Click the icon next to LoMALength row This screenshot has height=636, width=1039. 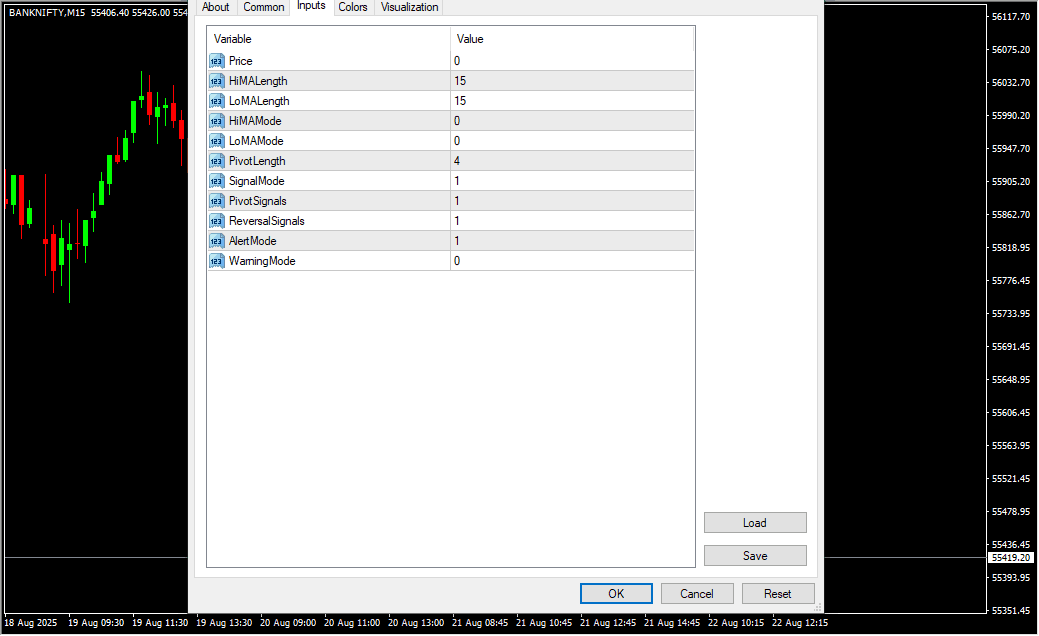tap(216, 101)
